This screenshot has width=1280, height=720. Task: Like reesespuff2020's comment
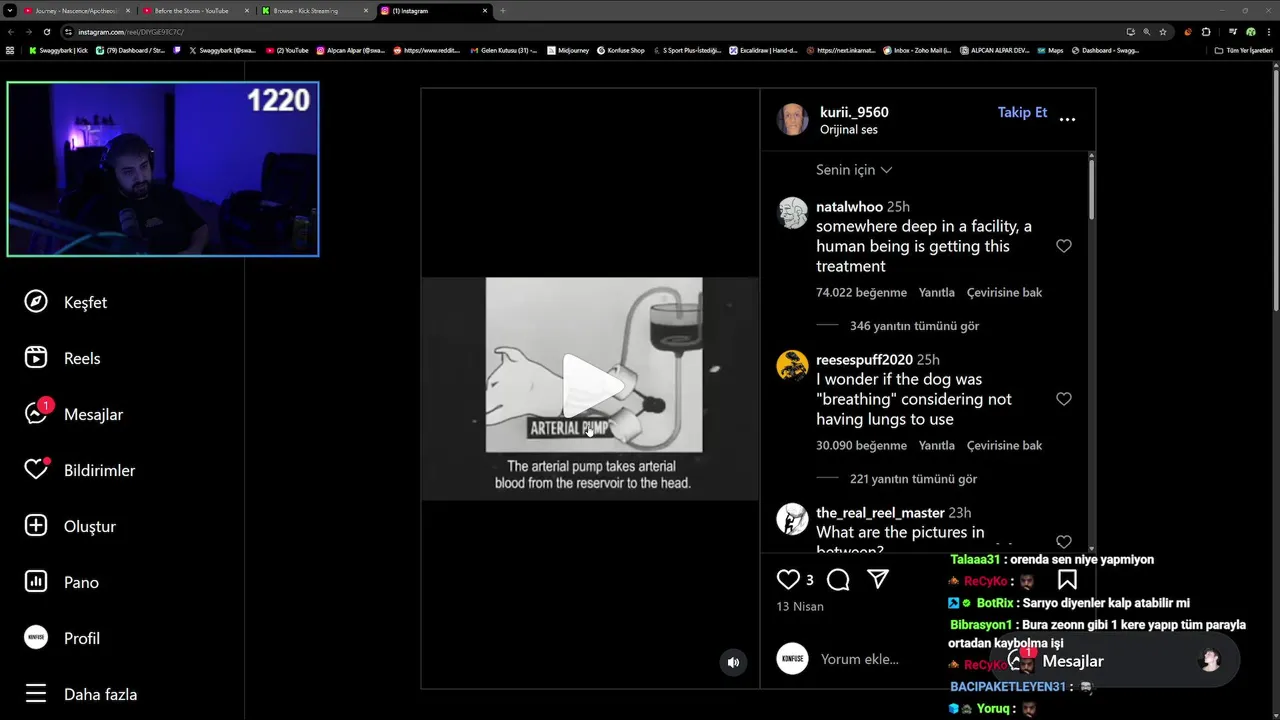pyautogui.click(x=1064, y=399)
